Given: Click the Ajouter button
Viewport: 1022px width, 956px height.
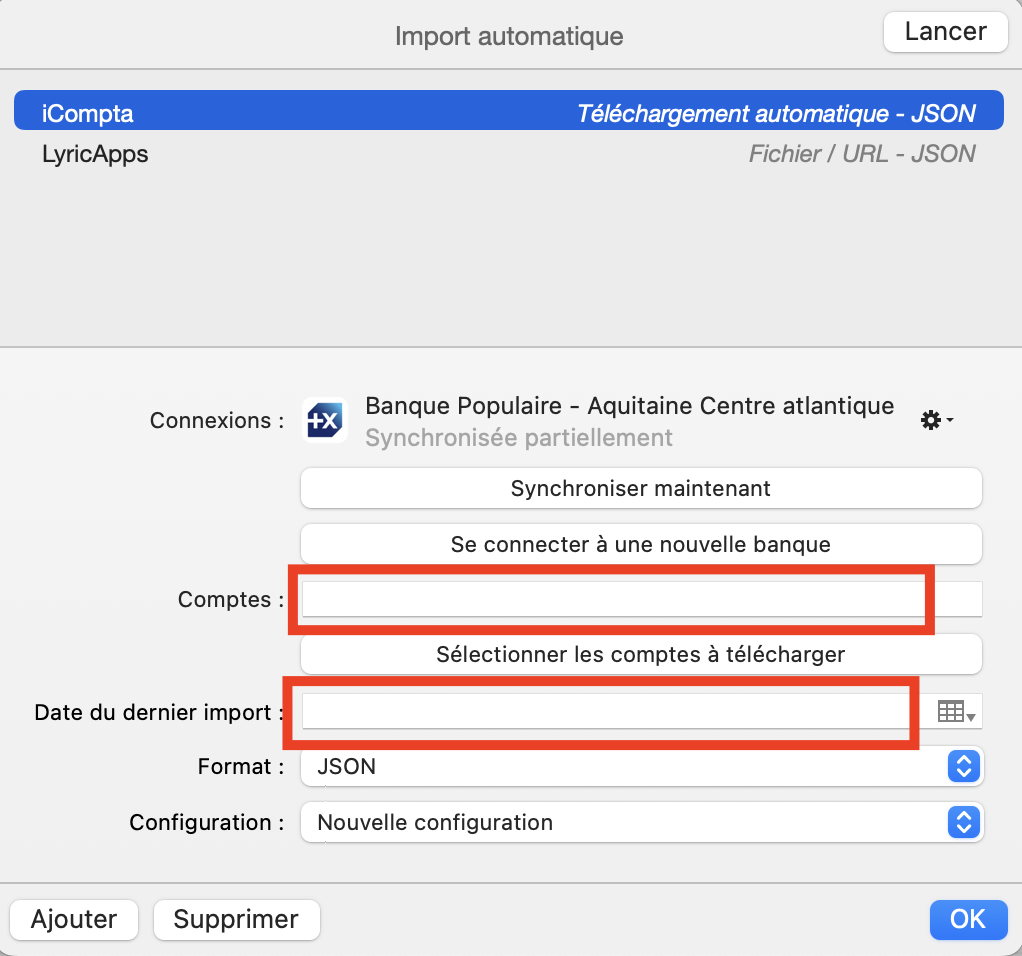Looking at the screenshot, I should [74, 920].
